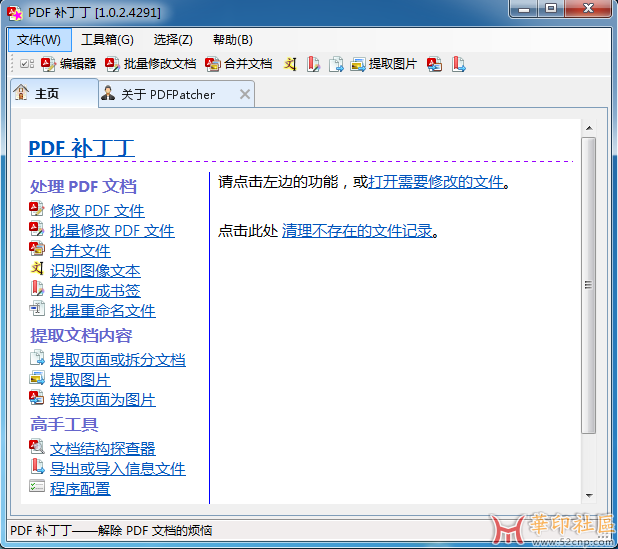This screenshot has height=549, width=618.
Task: Switch to the 关于 PDFPatcher tab
Action: [176, 94]
